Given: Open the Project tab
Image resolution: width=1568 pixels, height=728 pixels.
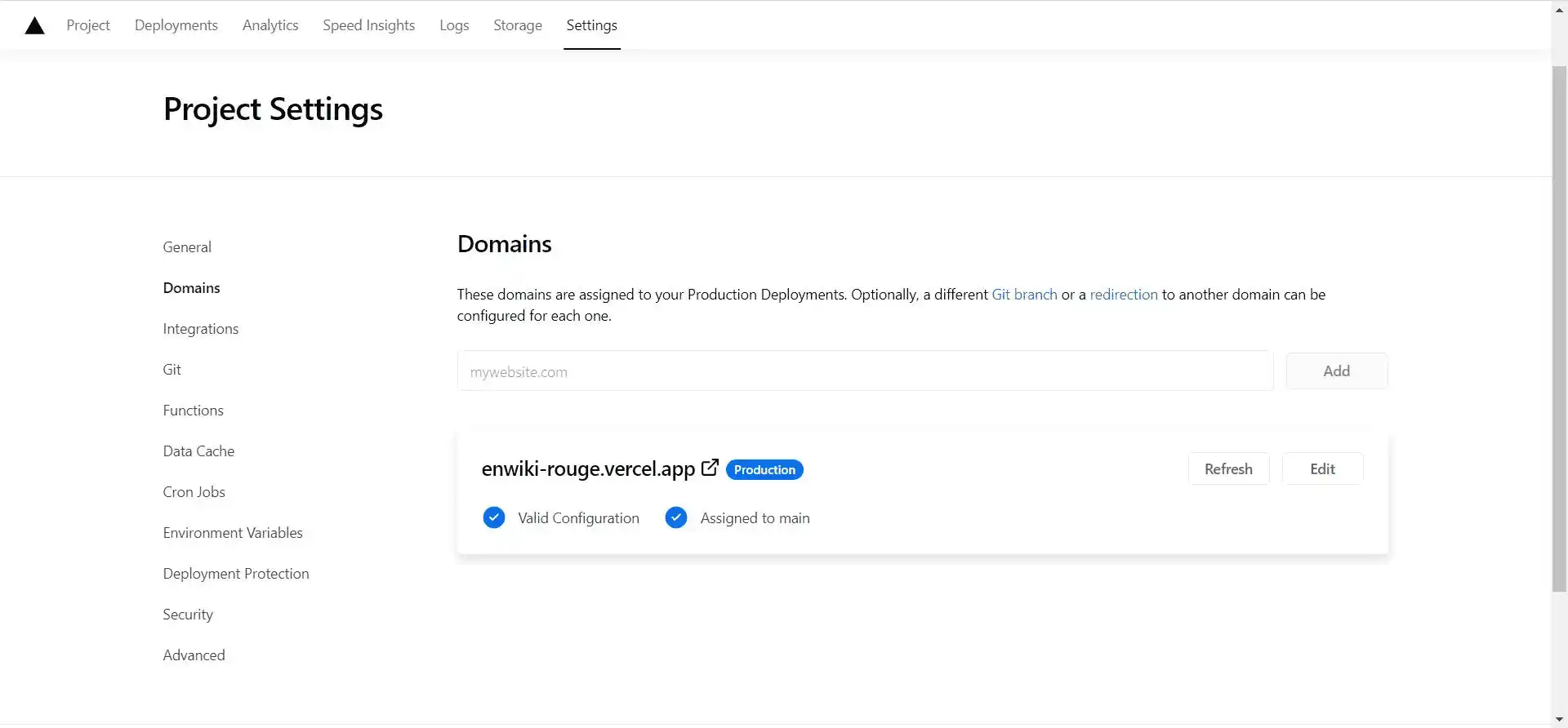Looking at the screenshot, I should tap(88, 25).
